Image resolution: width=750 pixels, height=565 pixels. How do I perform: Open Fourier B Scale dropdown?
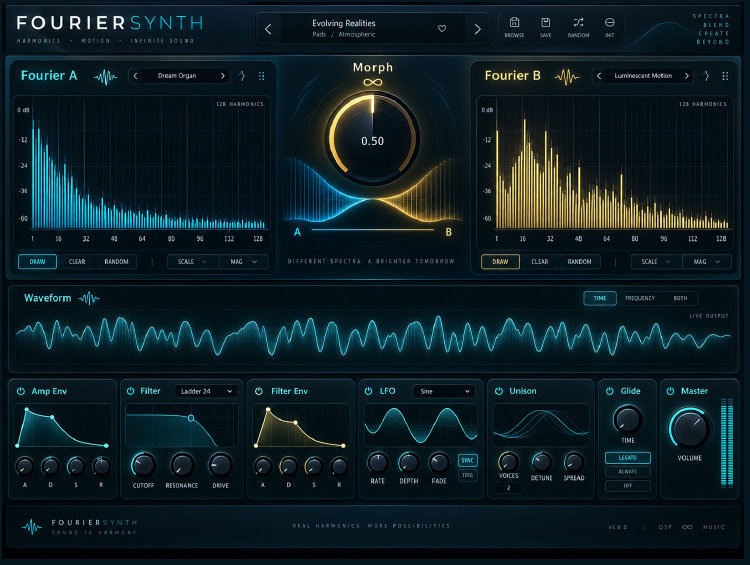(656, 262)
